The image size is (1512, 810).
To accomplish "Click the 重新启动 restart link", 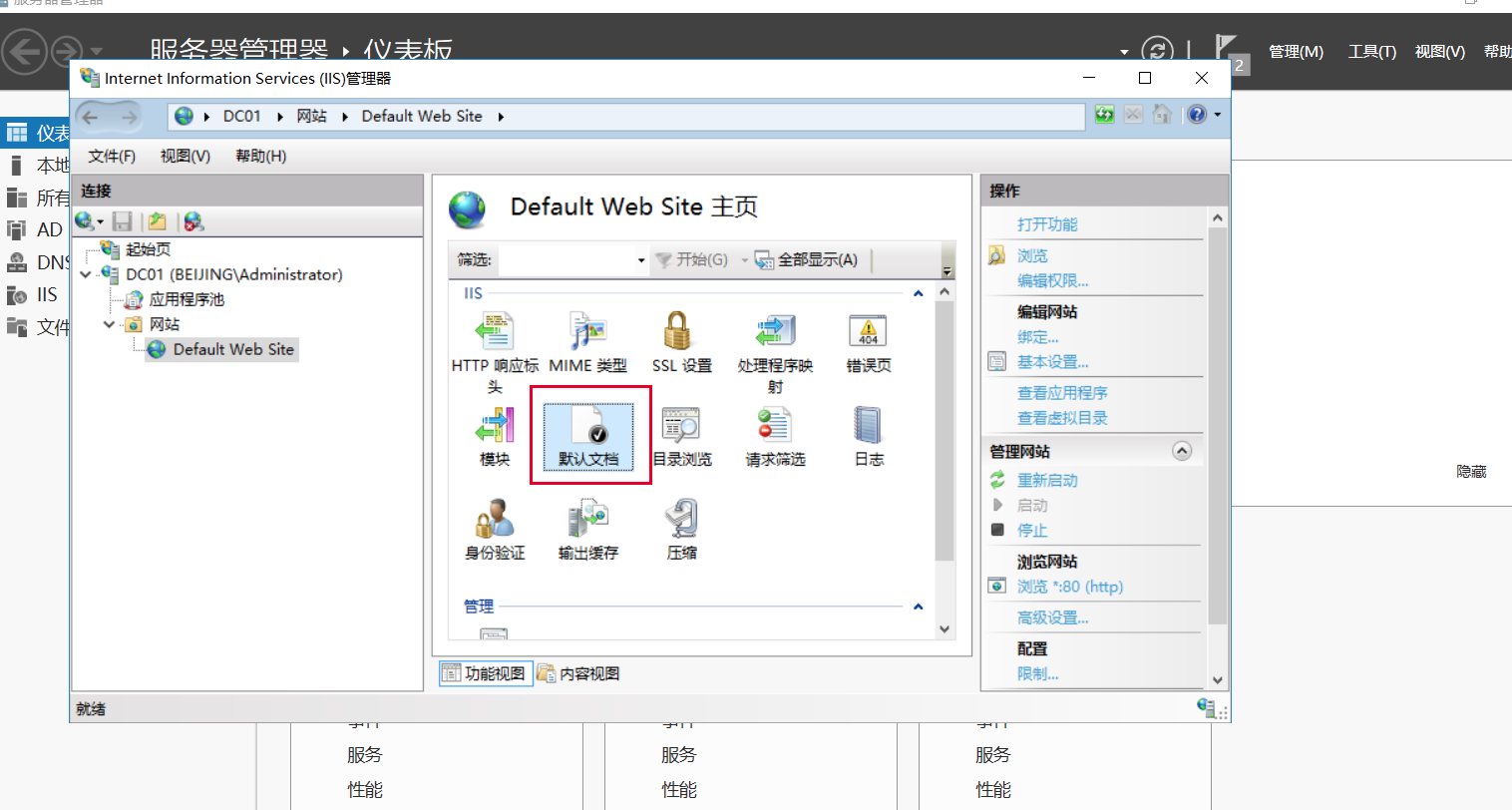I will point(1046,480).
